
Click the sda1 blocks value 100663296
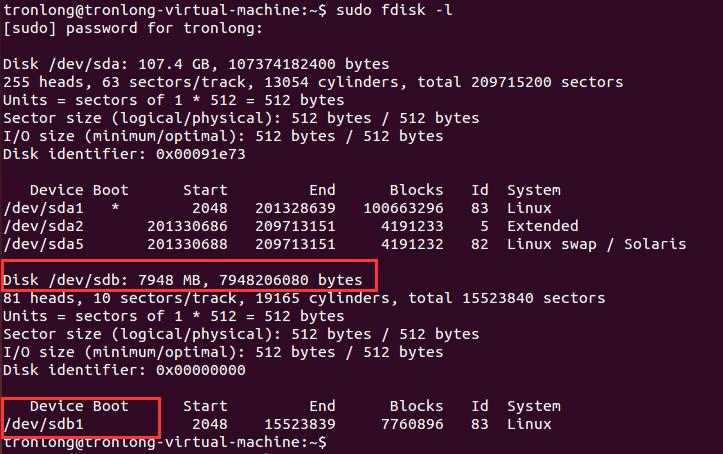(x=403, y=208)
